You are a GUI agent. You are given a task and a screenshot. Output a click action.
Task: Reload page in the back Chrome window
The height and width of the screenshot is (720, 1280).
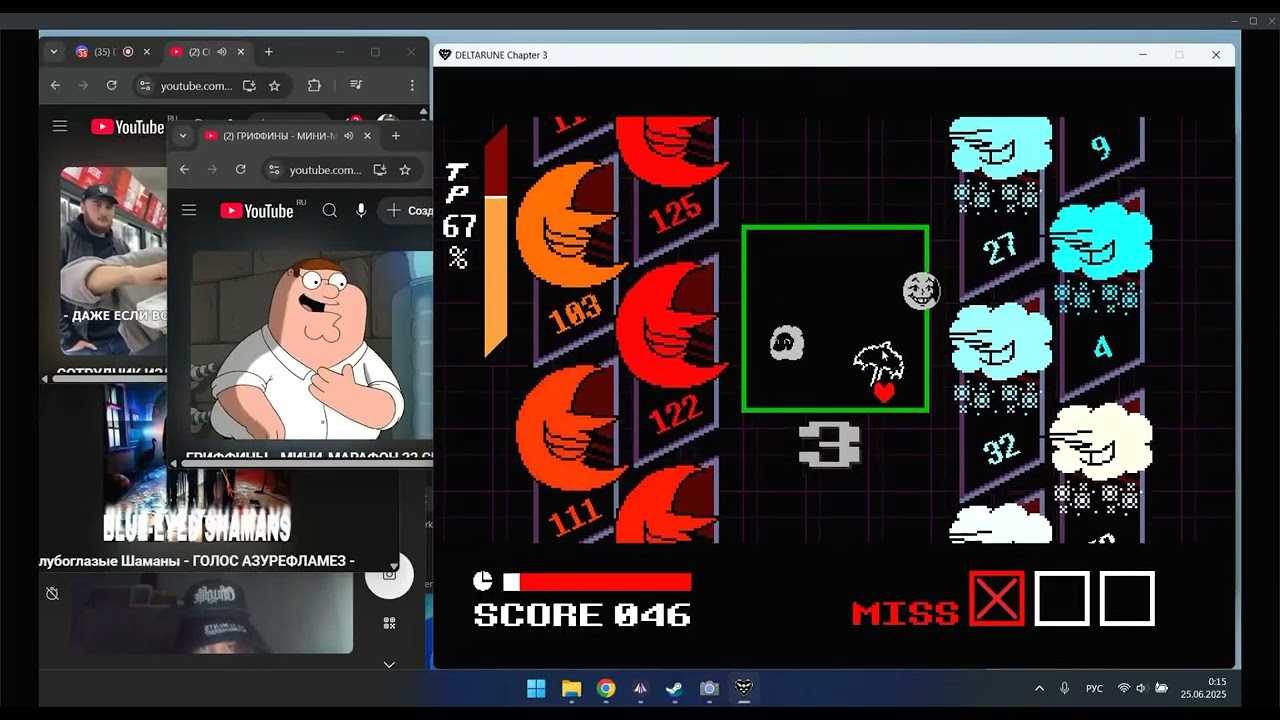click(111, 86)
